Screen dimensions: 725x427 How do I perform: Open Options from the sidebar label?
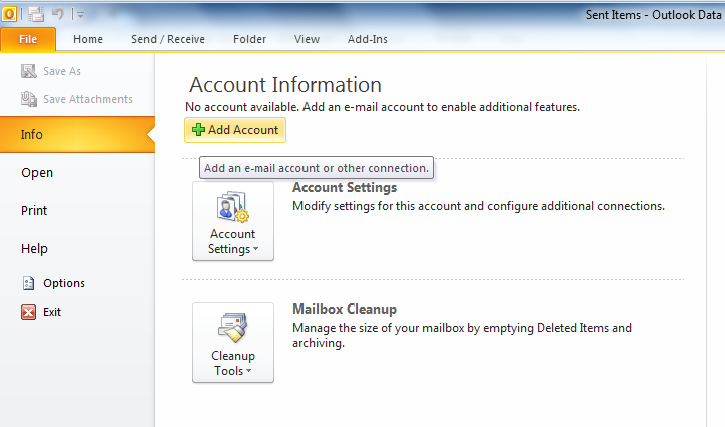[x=64, y=283]
